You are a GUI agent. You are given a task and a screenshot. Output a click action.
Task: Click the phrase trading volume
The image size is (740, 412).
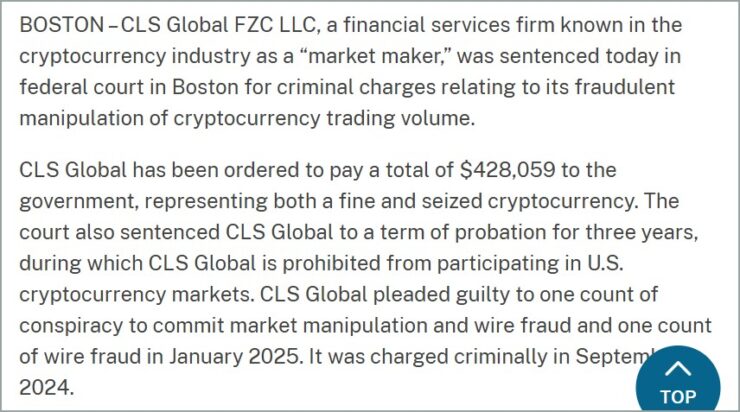[400, 118]
